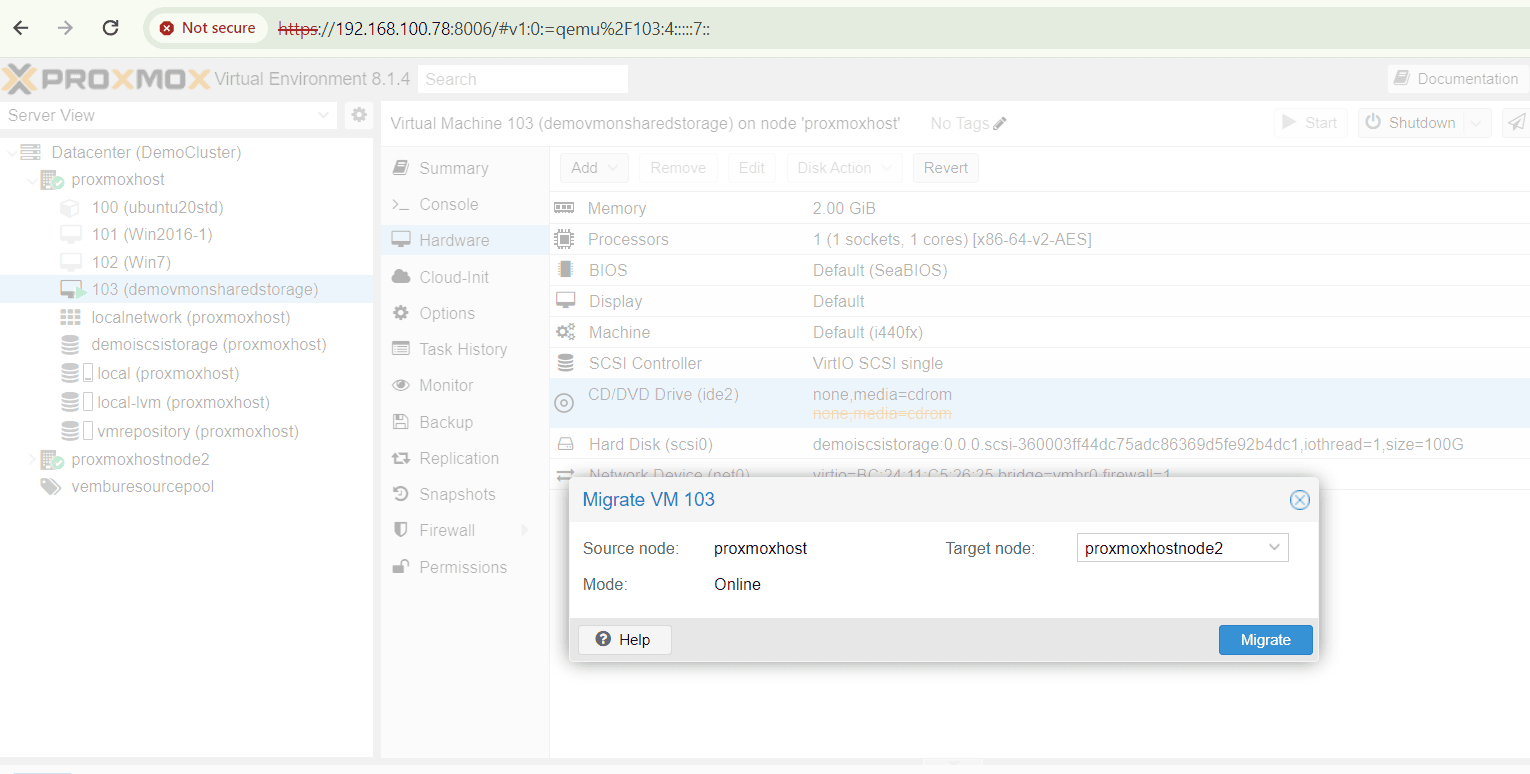This screenshot has height=774, width=1530.
Task: Open the Backup tab
Action: coord(465,422)
